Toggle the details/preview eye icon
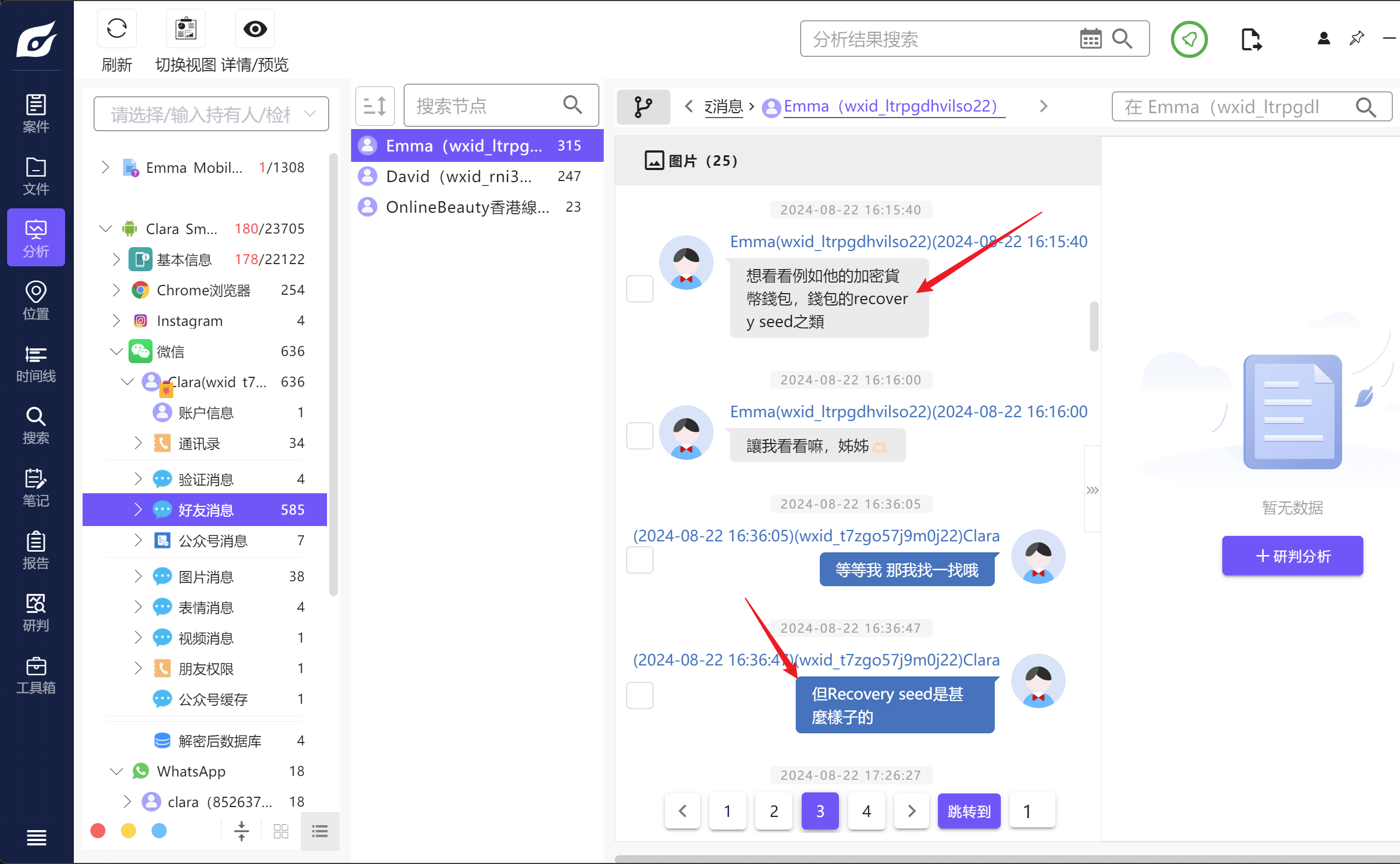Screen dimensions: 1400x864 click(255, 29)
